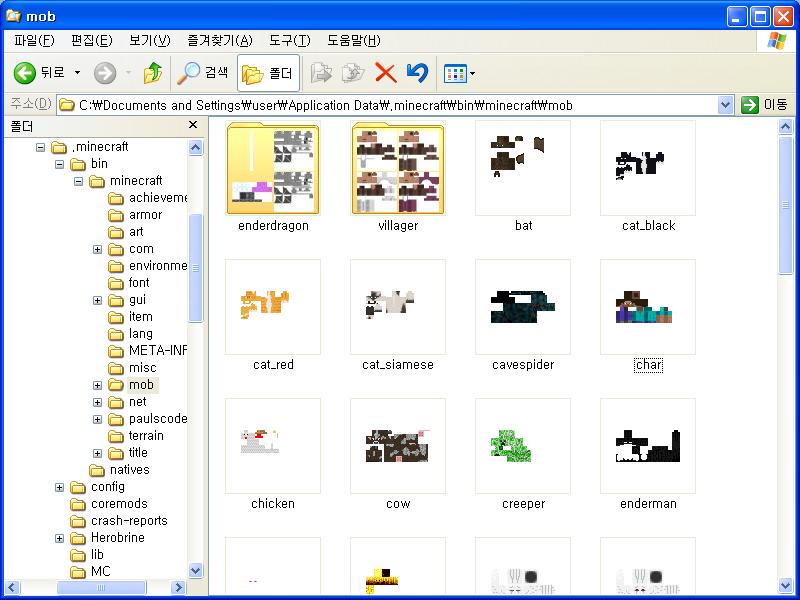800x600 pixels.
Task: Click the blue Undo arrow icon
Action: [417, 73]
